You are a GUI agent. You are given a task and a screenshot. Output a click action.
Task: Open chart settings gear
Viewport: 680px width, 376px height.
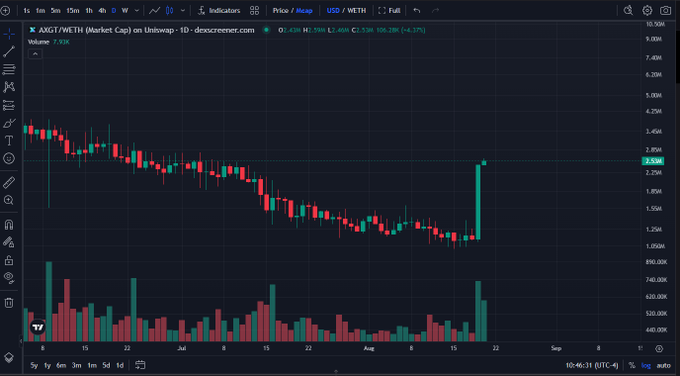(647, 10)
